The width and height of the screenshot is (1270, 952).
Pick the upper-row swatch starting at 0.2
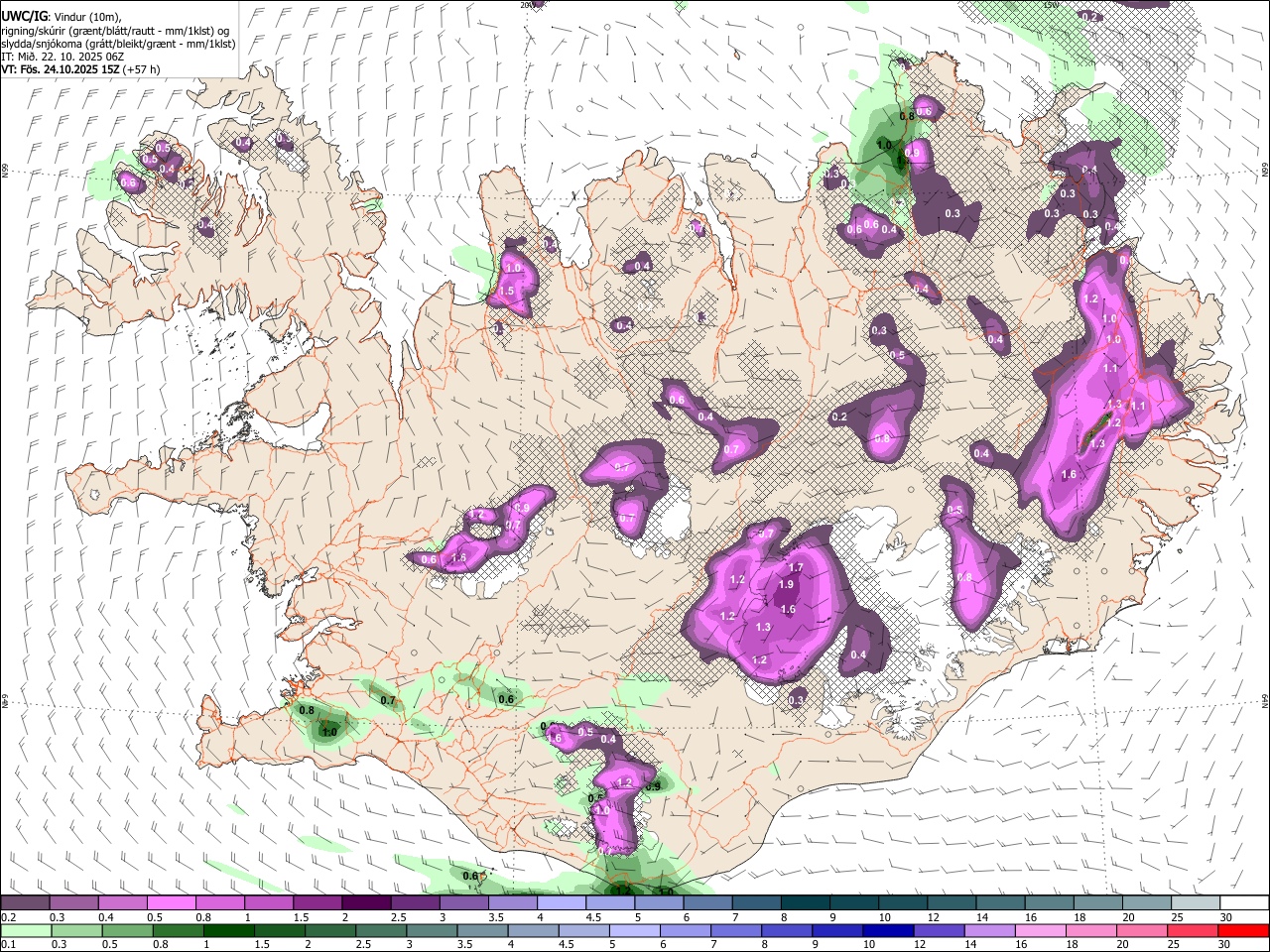coord(25,902)
